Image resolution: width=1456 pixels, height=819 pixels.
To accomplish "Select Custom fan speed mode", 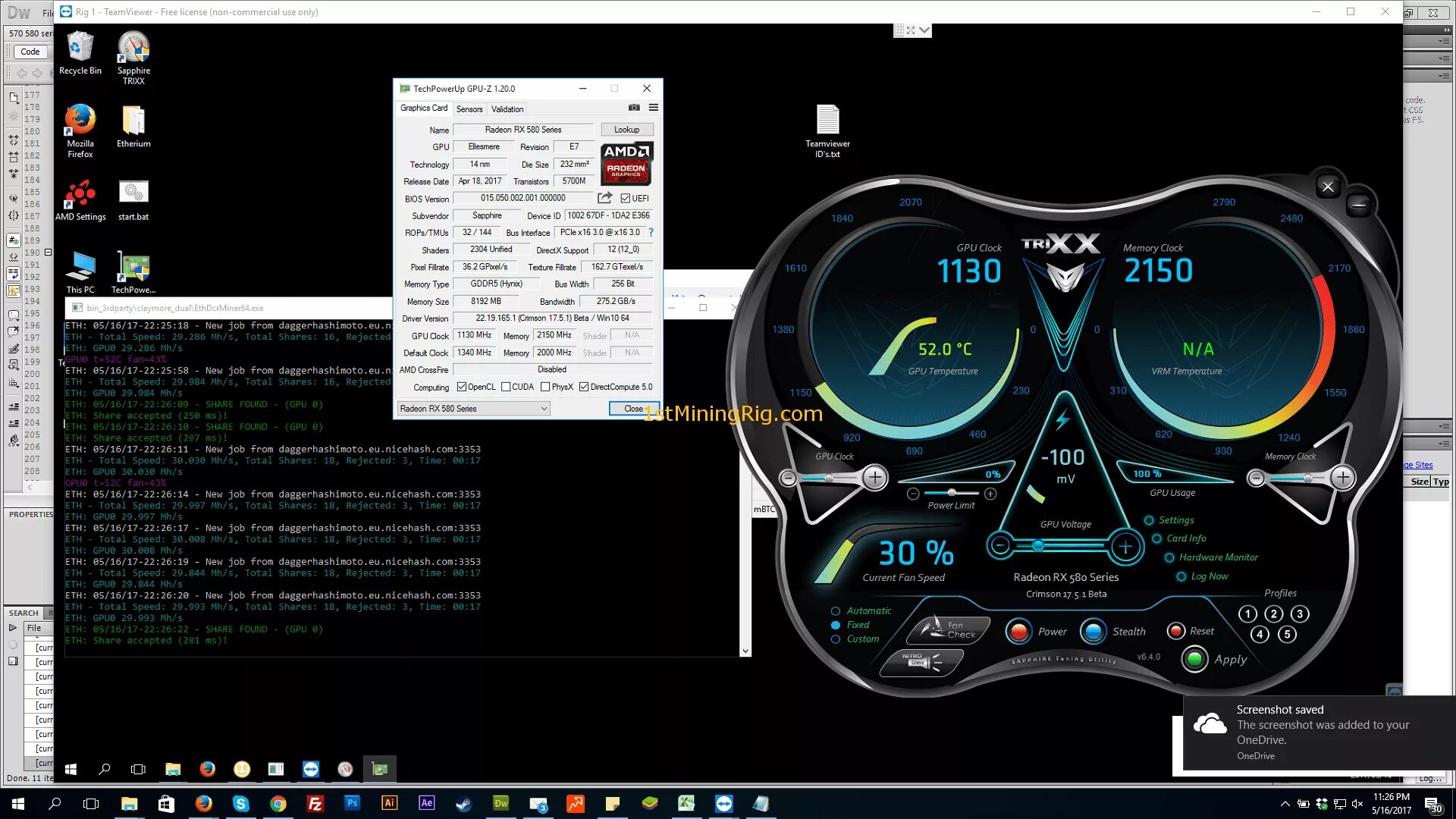I will [x=836, y=639].
